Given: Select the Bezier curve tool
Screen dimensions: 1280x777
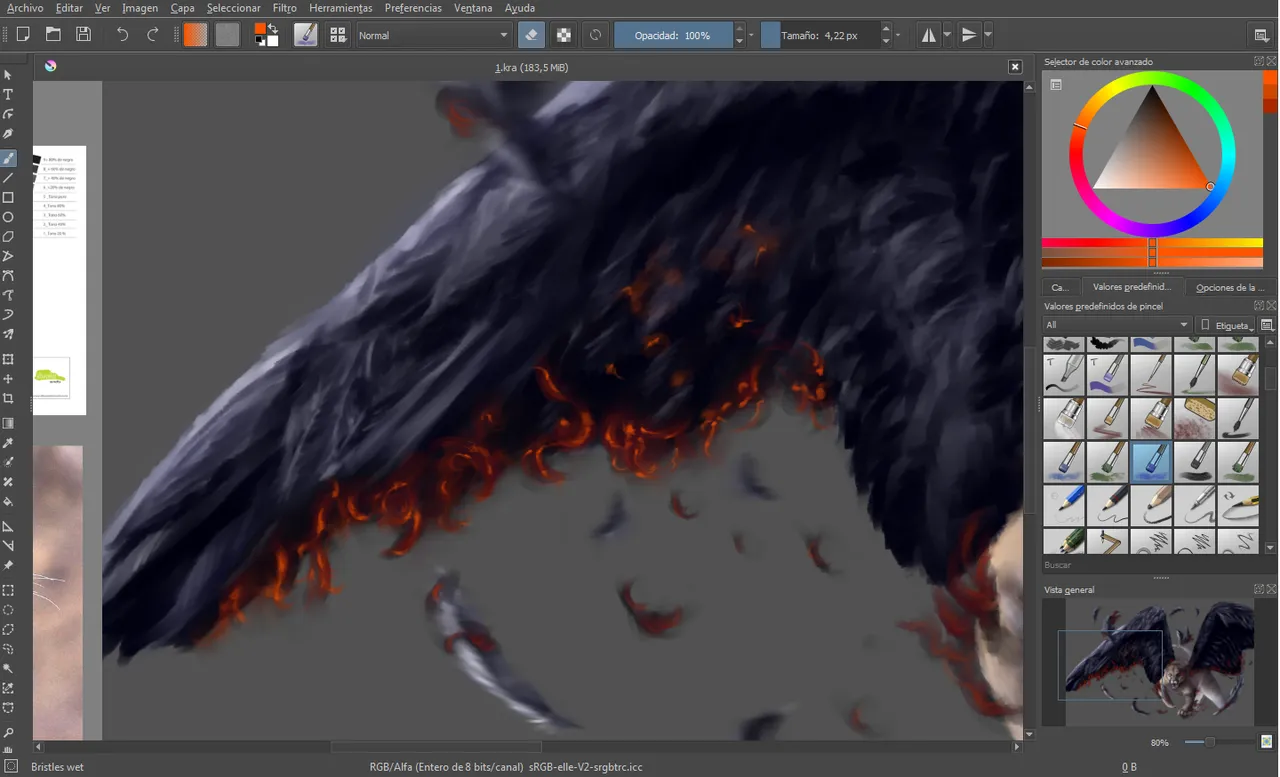Looking at the screenshot, I should (x=8, y=276).
